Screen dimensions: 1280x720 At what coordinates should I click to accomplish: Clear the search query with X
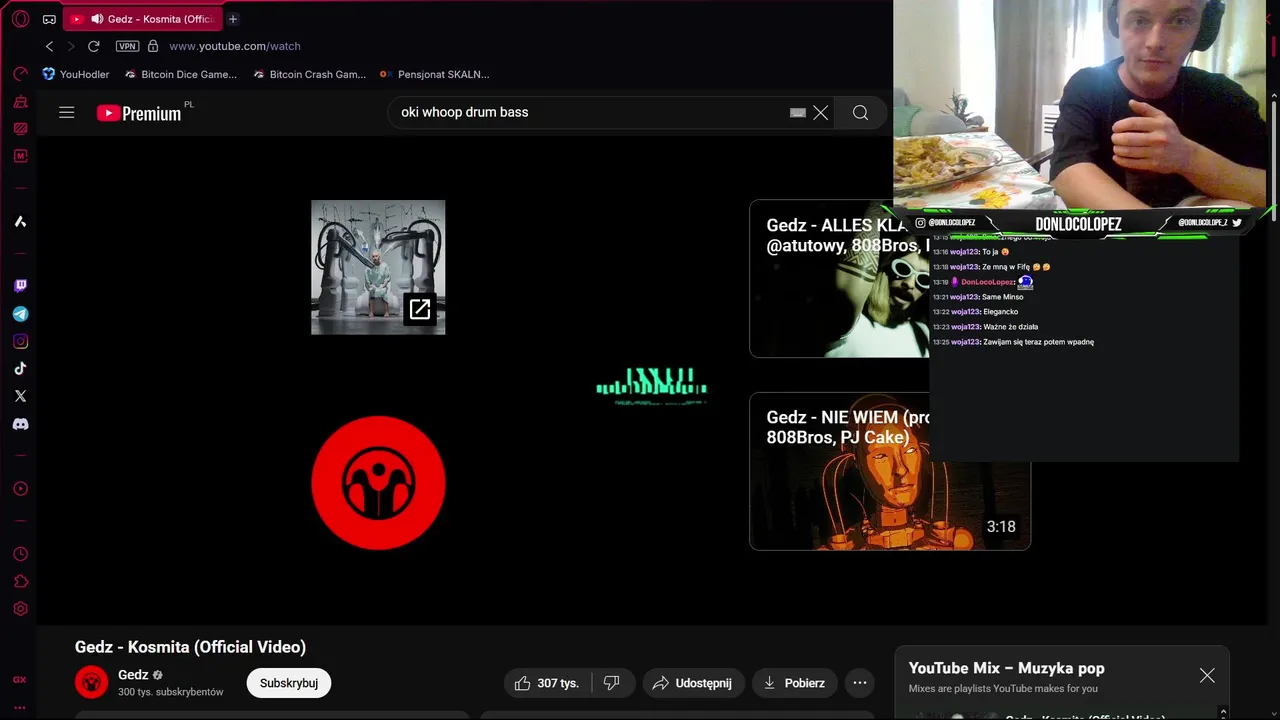coord(821,113)
